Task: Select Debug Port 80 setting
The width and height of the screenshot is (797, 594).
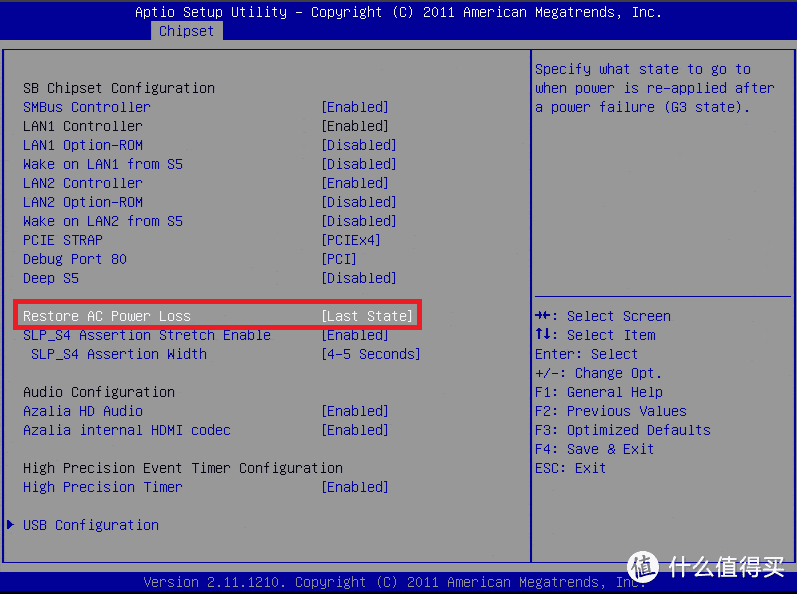Action: (x=75, y=259)
